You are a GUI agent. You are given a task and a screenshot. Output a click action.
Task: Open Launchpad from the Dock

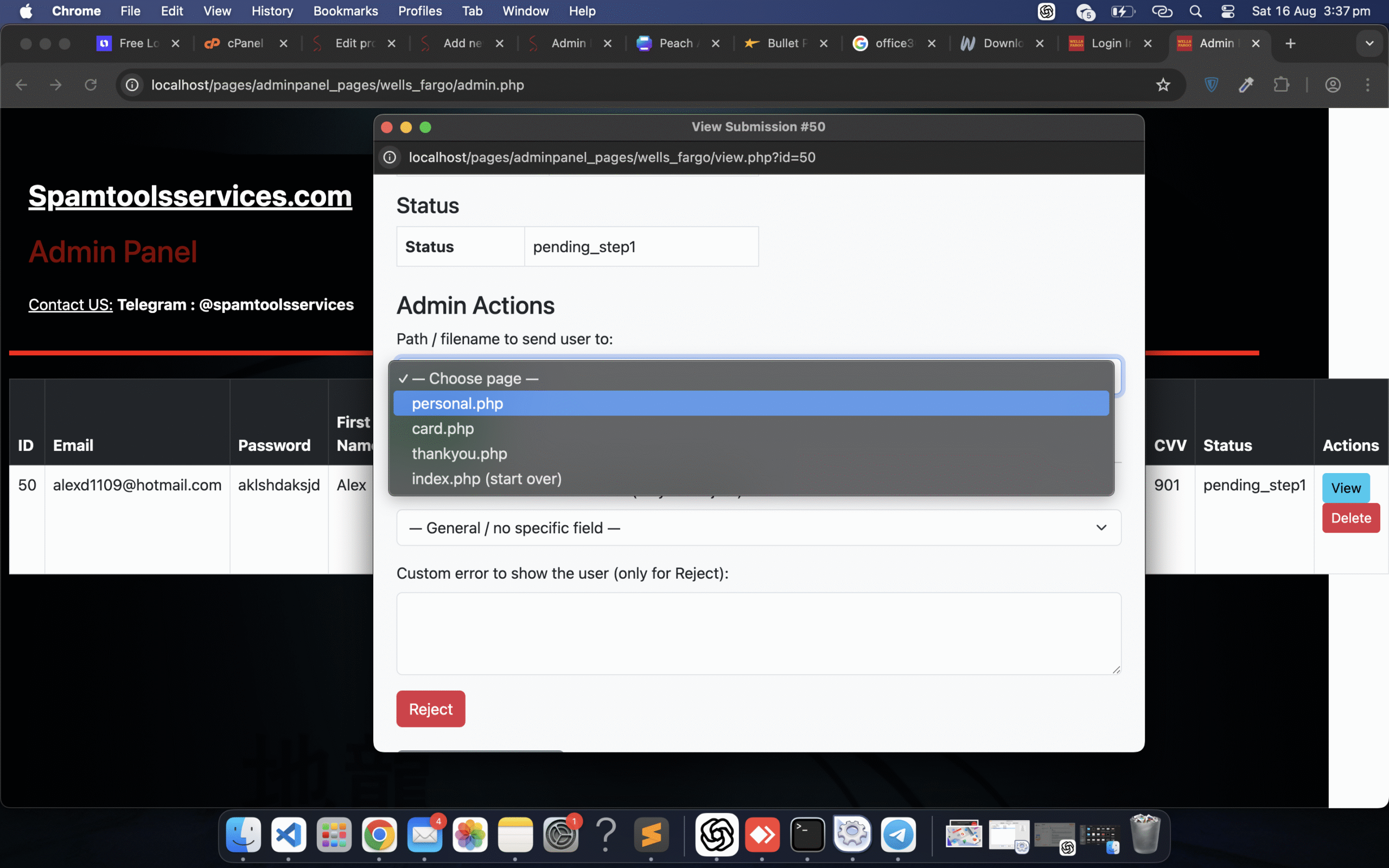point(334,834)
